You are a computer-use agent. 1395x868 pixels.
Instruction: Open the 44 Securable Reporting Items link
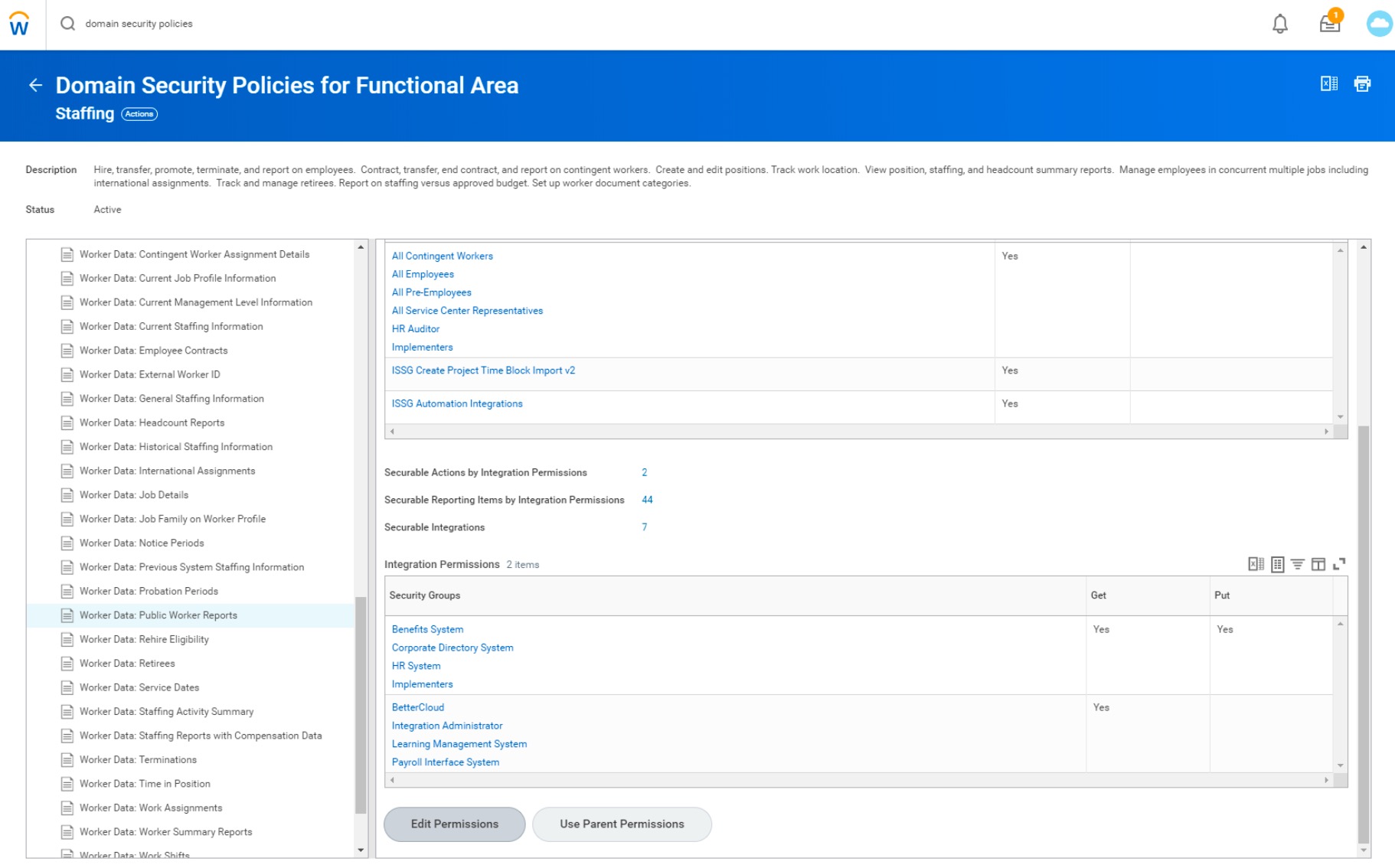pos(647,499)
